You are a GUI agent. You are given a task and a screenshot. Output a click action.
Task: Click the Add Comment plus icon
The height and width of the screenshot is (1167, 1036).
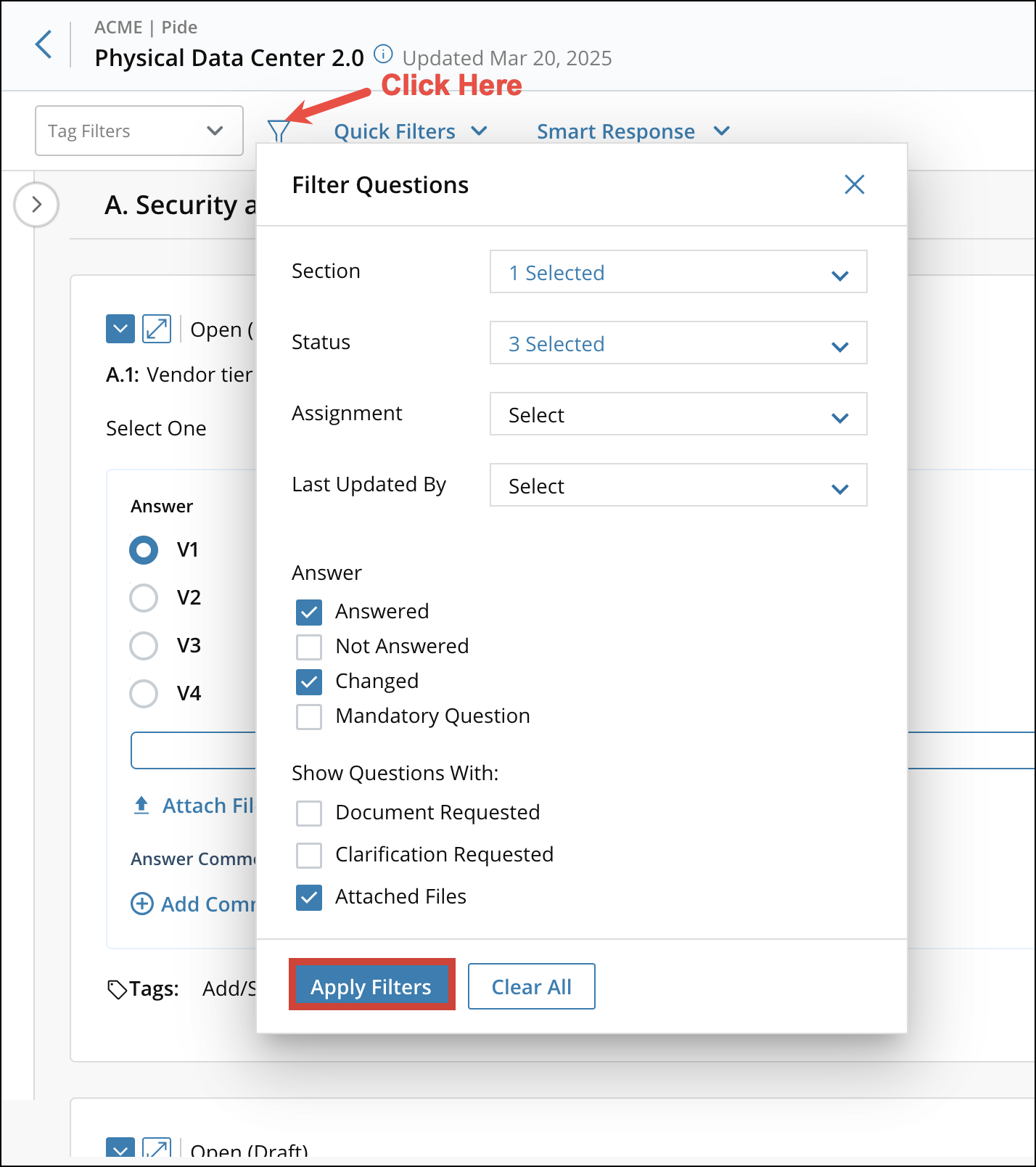pos(141,904)
